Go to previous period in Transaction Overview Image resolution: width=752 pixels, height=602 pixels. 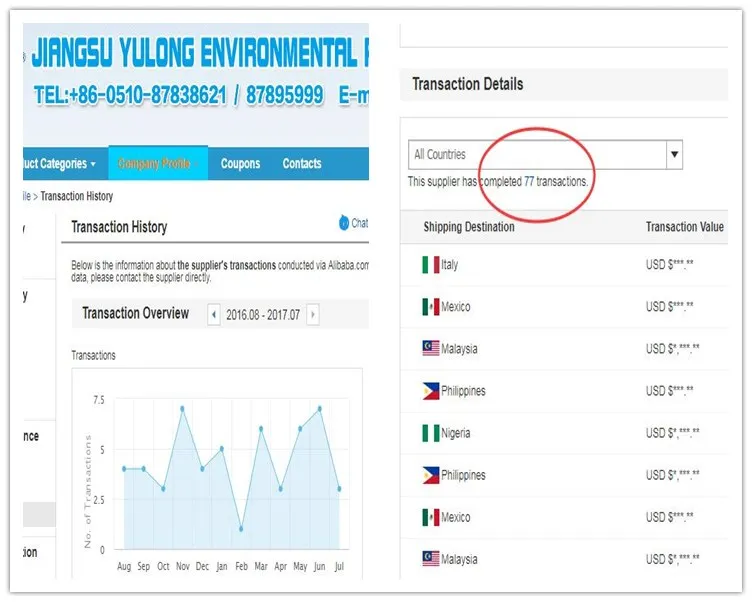click(214, 315)
